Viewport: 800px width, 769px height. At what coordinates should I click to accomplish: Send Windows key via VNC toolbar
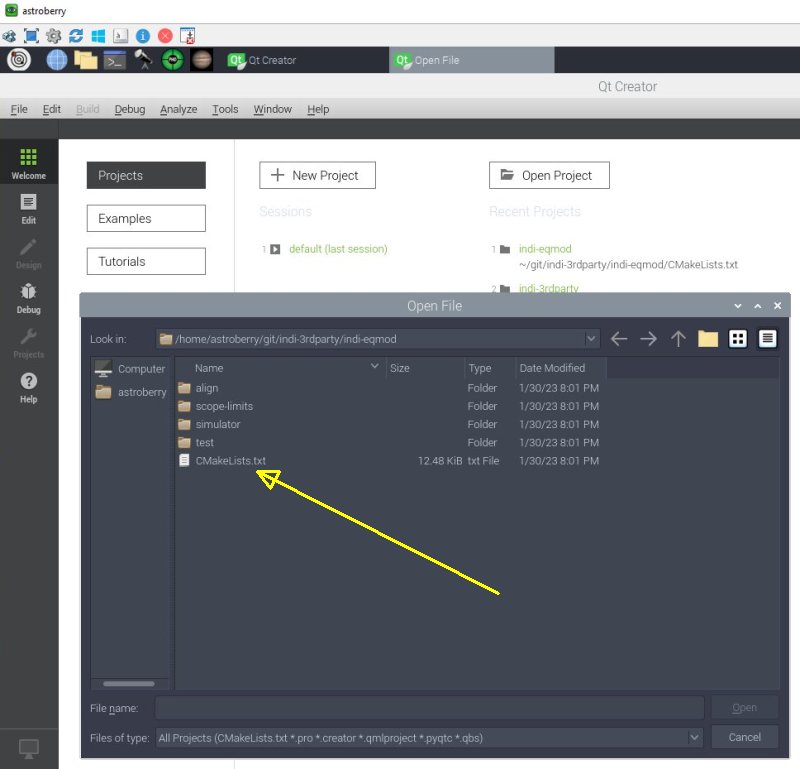[x=98, y=36]
